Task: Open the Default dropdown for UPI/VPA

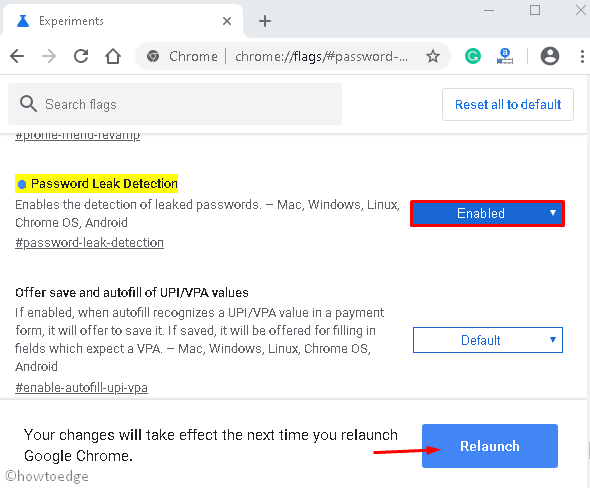Action: point(488,340)
